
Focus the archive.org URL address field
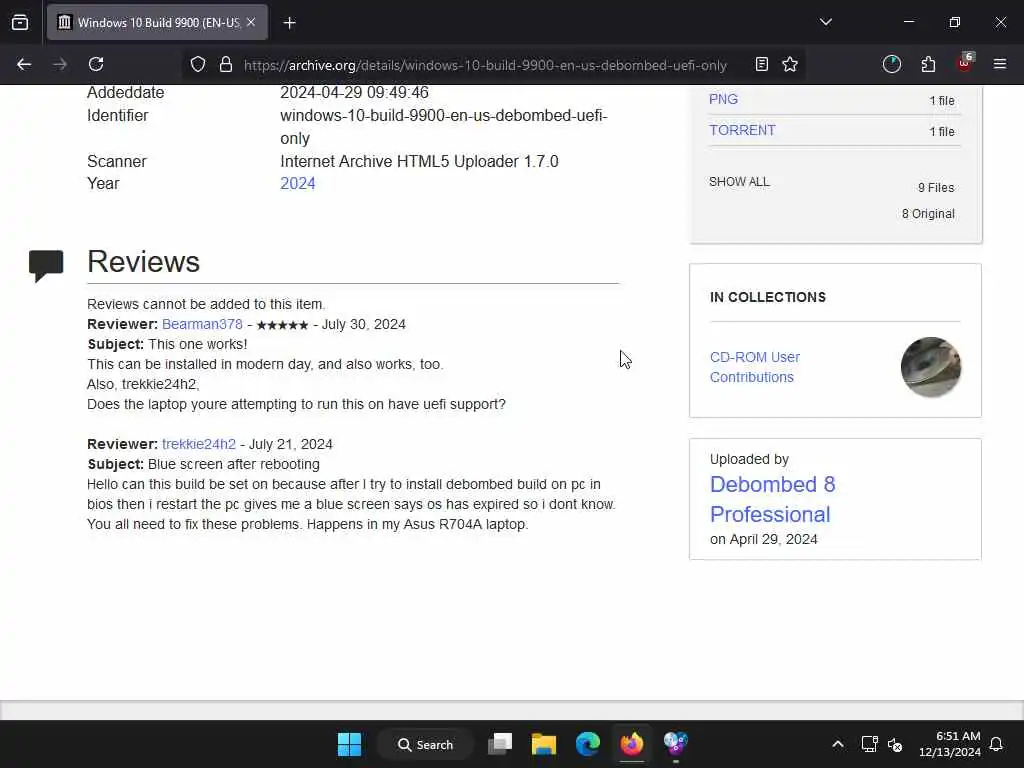[x=485, y=65]
